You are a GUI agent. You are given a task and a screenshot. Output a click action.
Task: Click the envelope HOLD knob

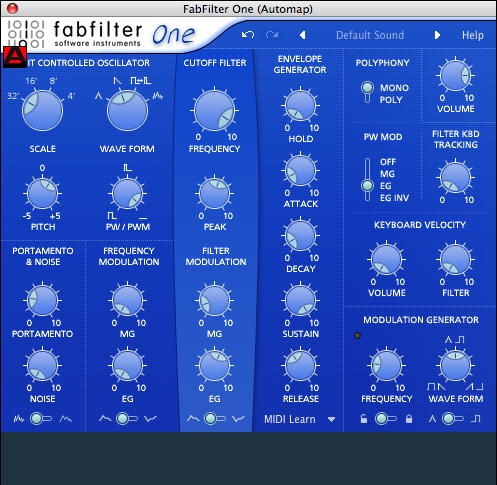[300, 105]
